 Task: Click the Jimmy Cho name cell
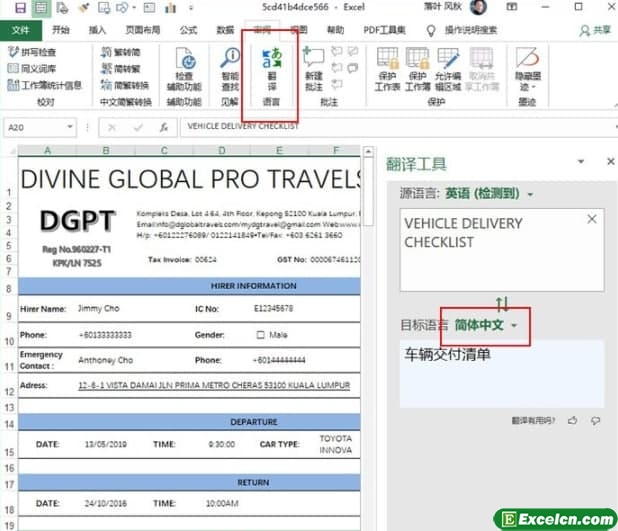(x=99, y=308)
